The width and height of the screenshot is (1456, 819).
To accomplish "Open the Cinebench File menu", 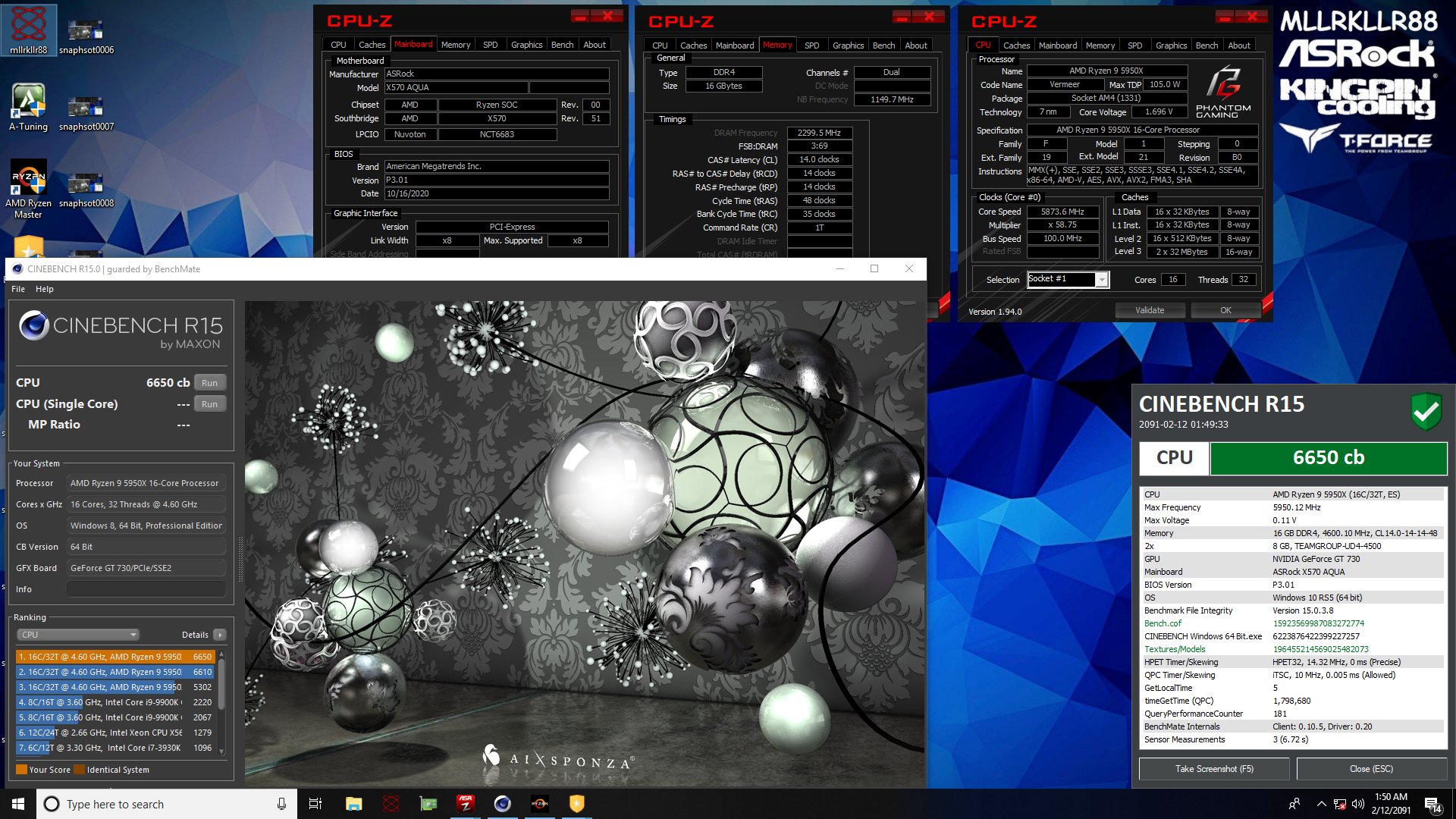I will [18, 289].
